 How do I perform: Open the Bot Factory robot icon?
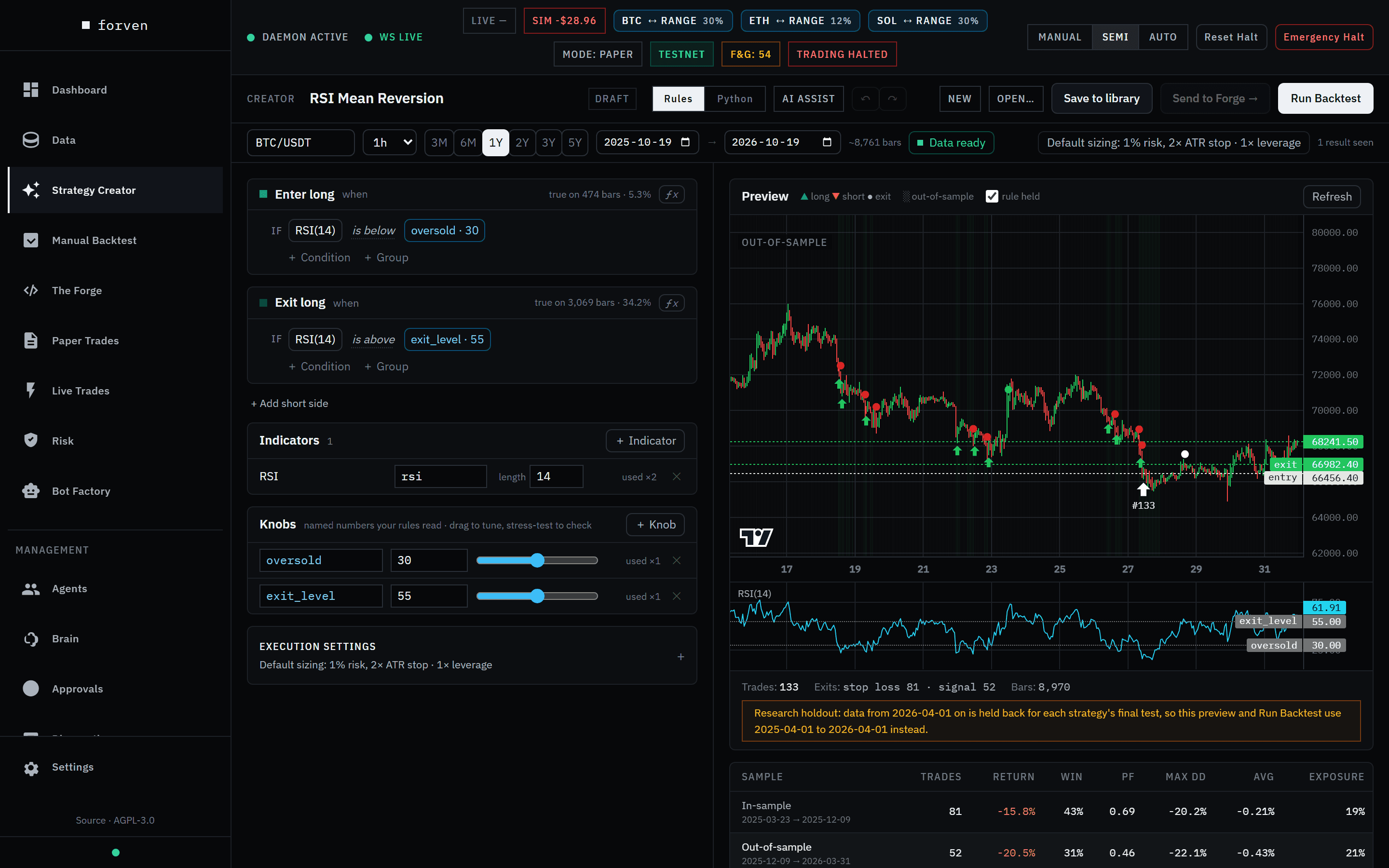pyautogui.click(x=31, y=491)
